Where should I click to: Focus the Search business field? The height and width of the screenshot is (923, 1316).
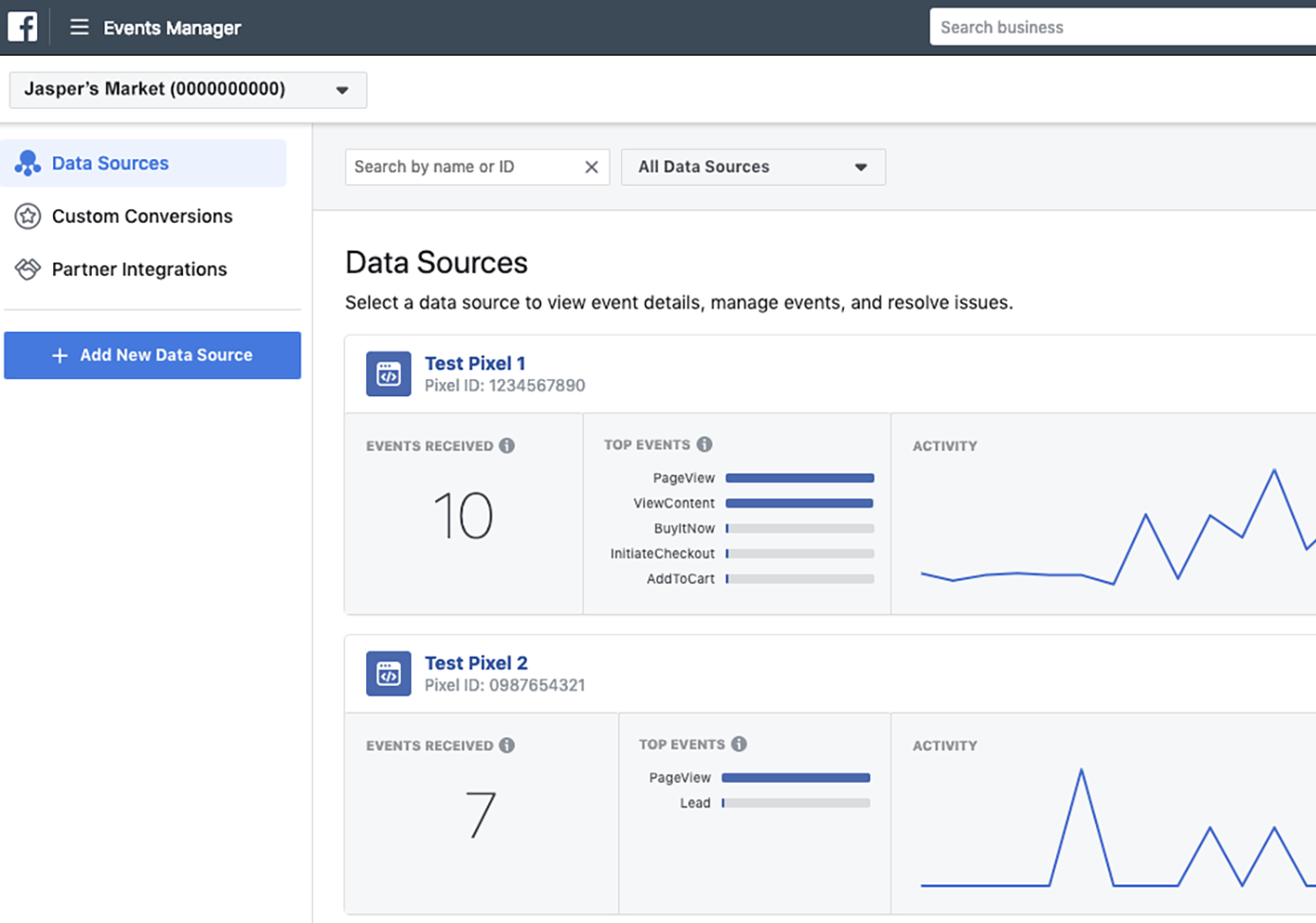click(1123, 27)
